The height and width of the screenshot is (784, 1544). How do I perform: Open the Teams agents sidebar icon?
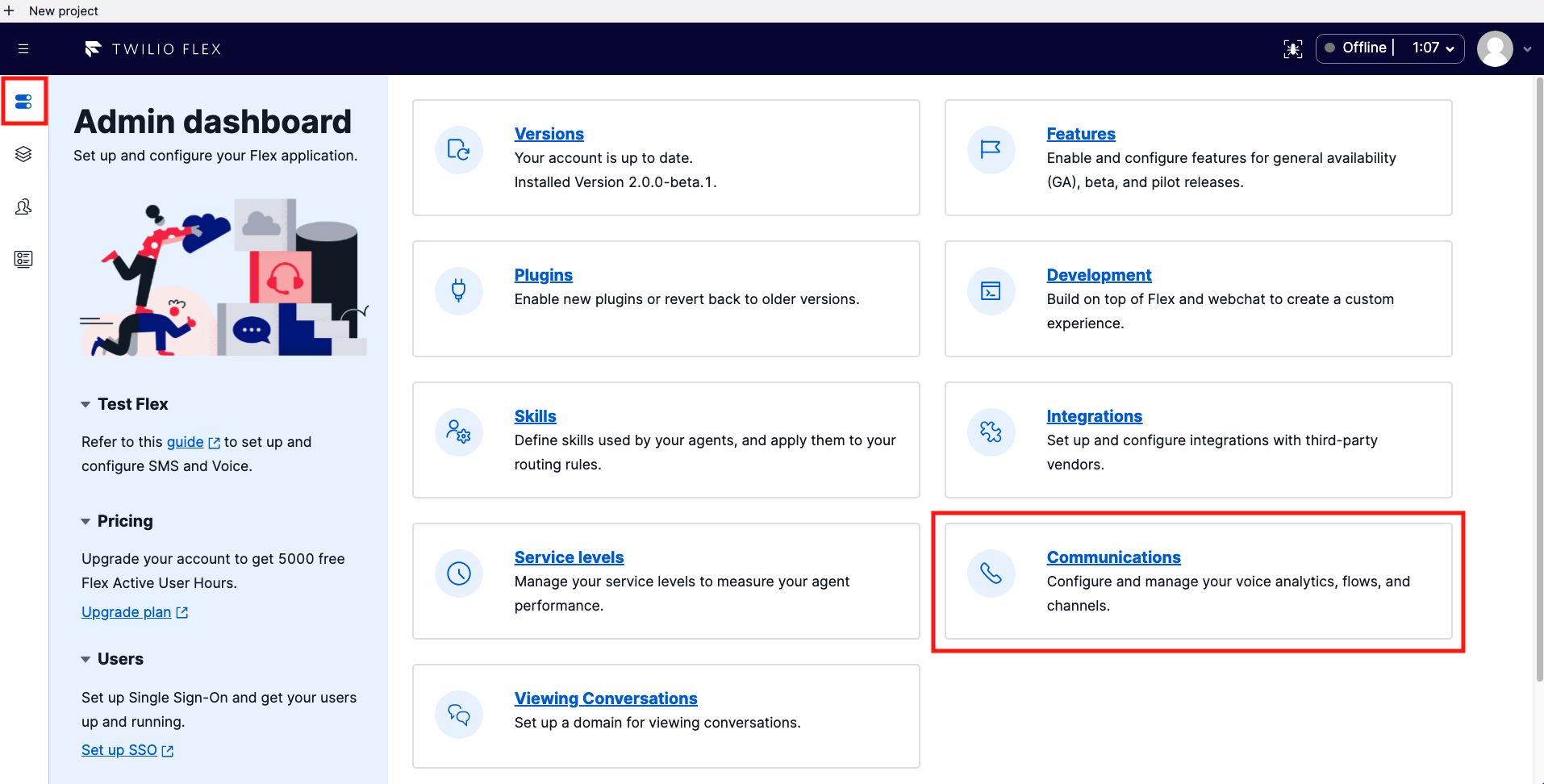[23, 206]
